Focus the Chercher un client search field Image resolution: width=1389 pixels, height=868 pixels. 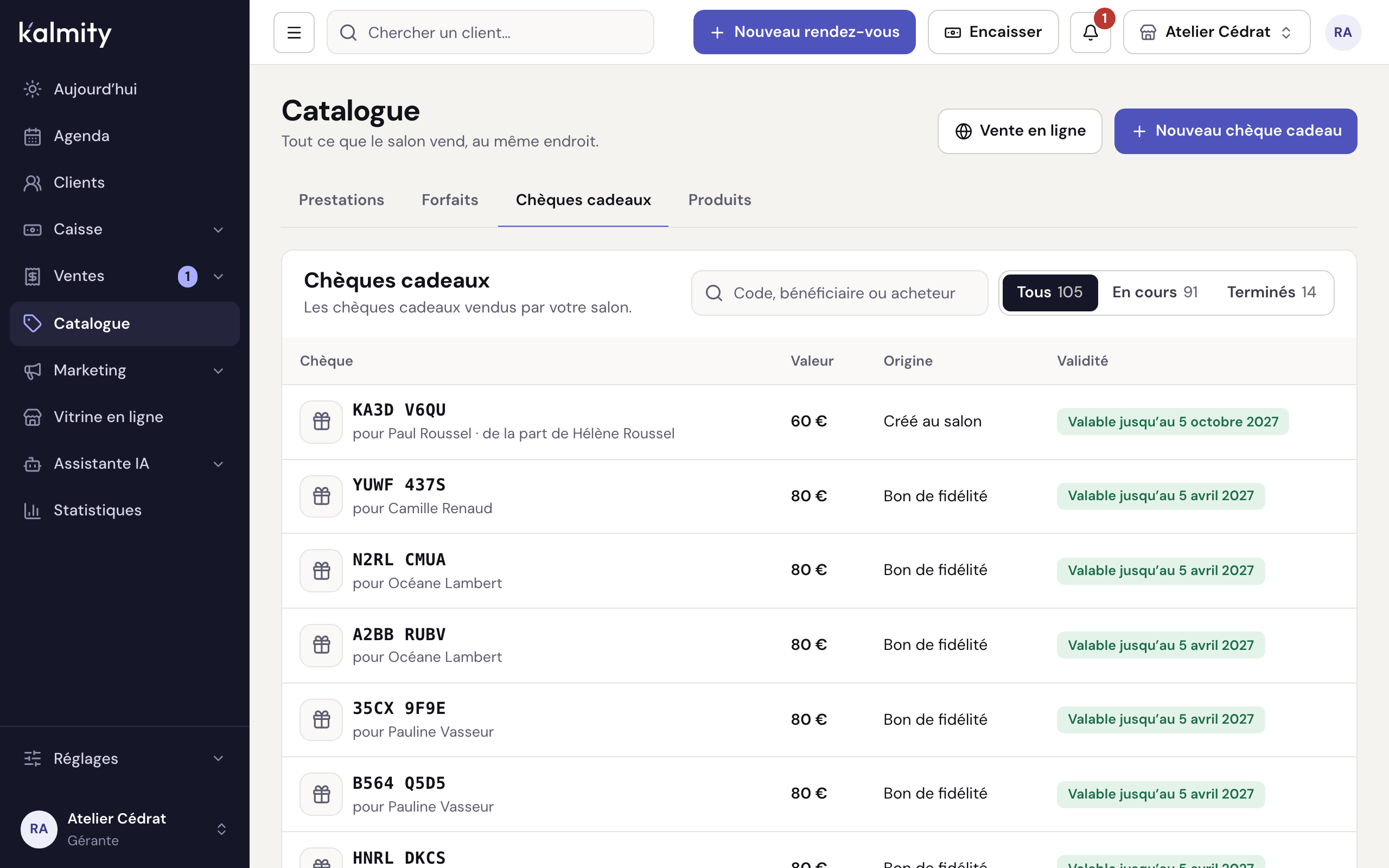(490, 32)
